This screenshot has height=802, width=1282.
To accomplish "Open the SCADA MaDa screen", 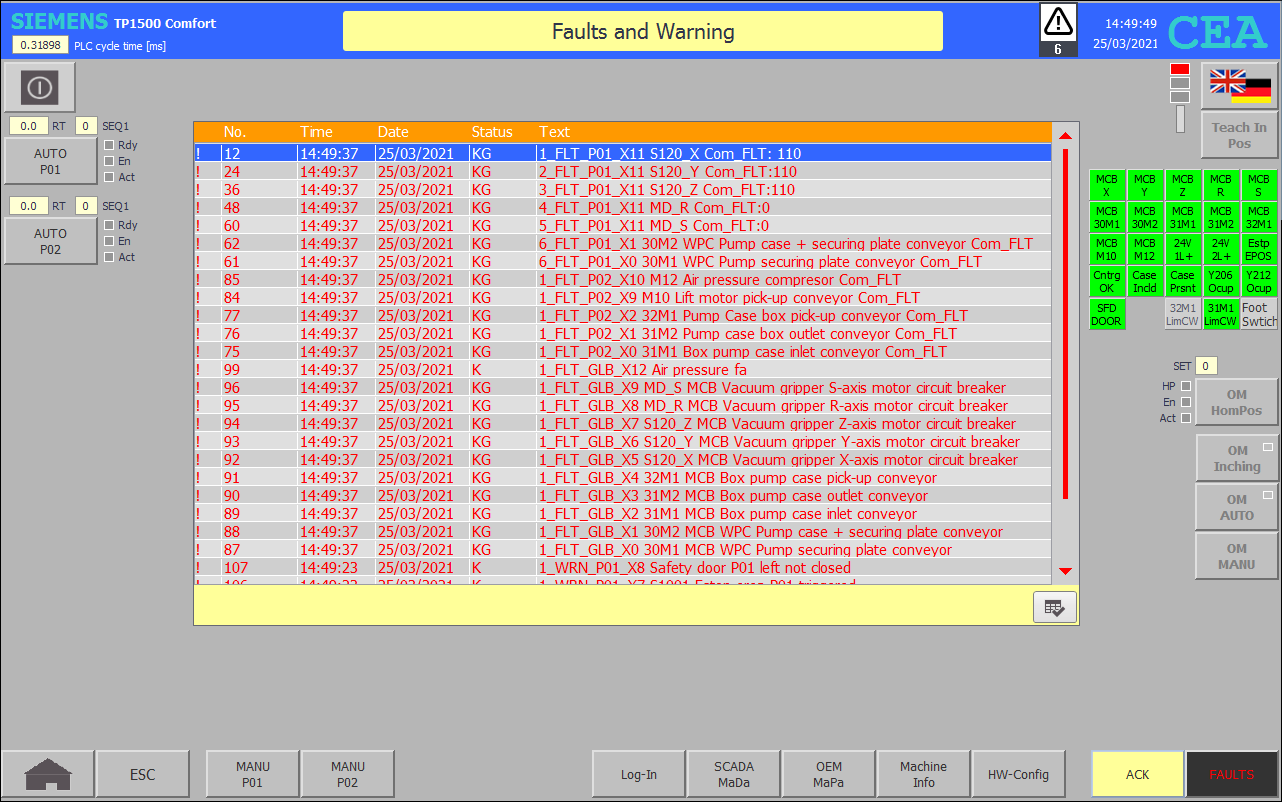I will 733,774.
